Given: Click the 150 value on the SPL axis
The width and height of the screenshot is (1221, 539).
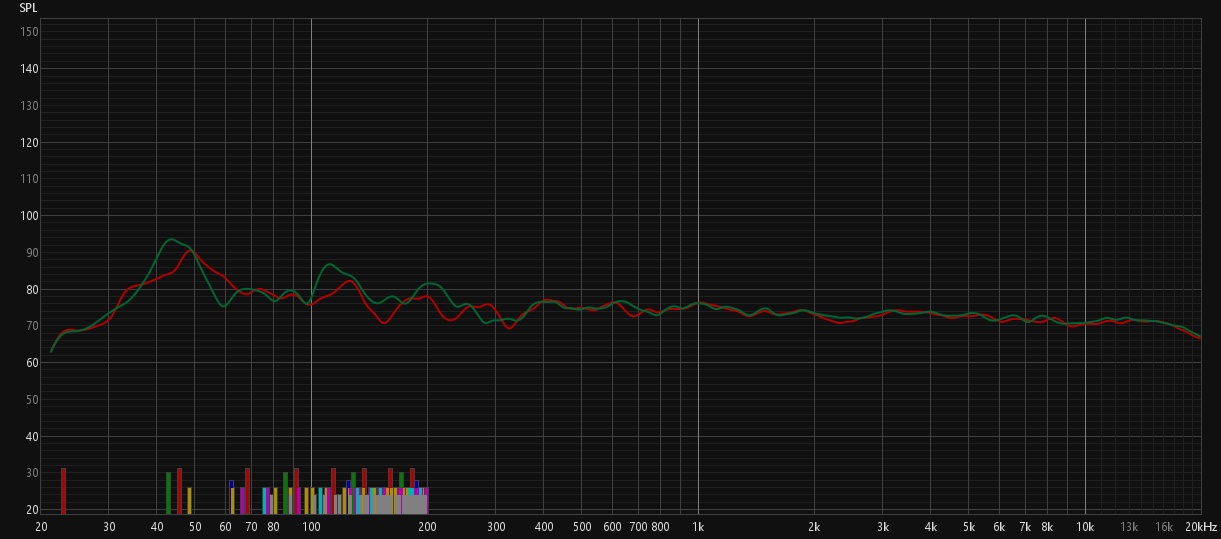Looking at the screenshot, I should click(30, 32).
